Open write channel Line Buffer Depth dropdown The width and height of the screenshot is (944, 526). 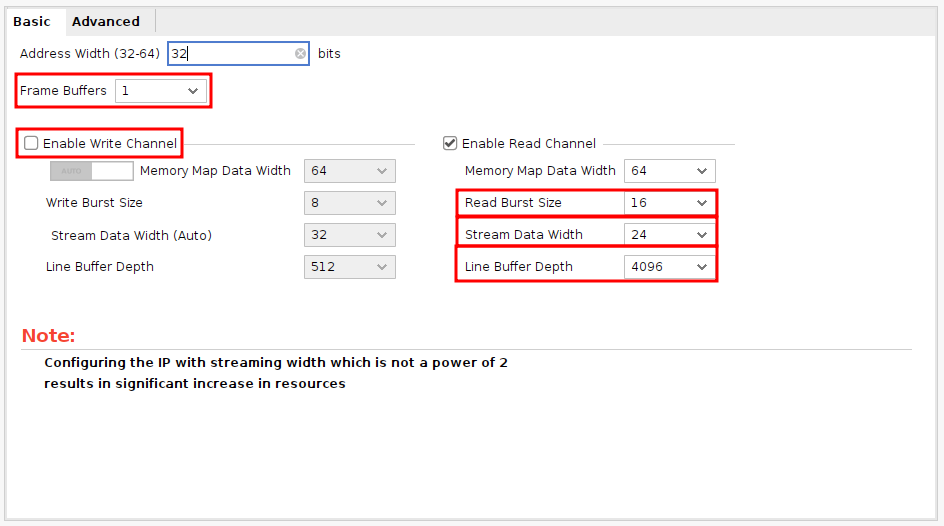click(349, 267)
